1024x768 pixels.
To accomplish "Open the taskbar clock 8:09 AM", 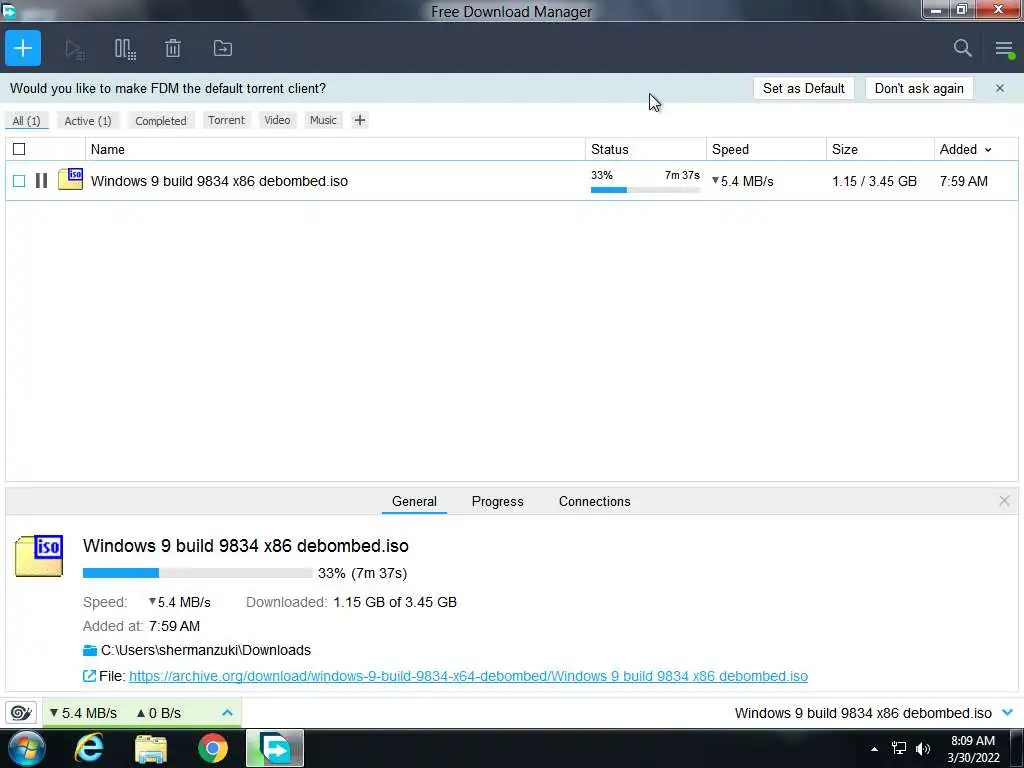I will tap(973, 749).
